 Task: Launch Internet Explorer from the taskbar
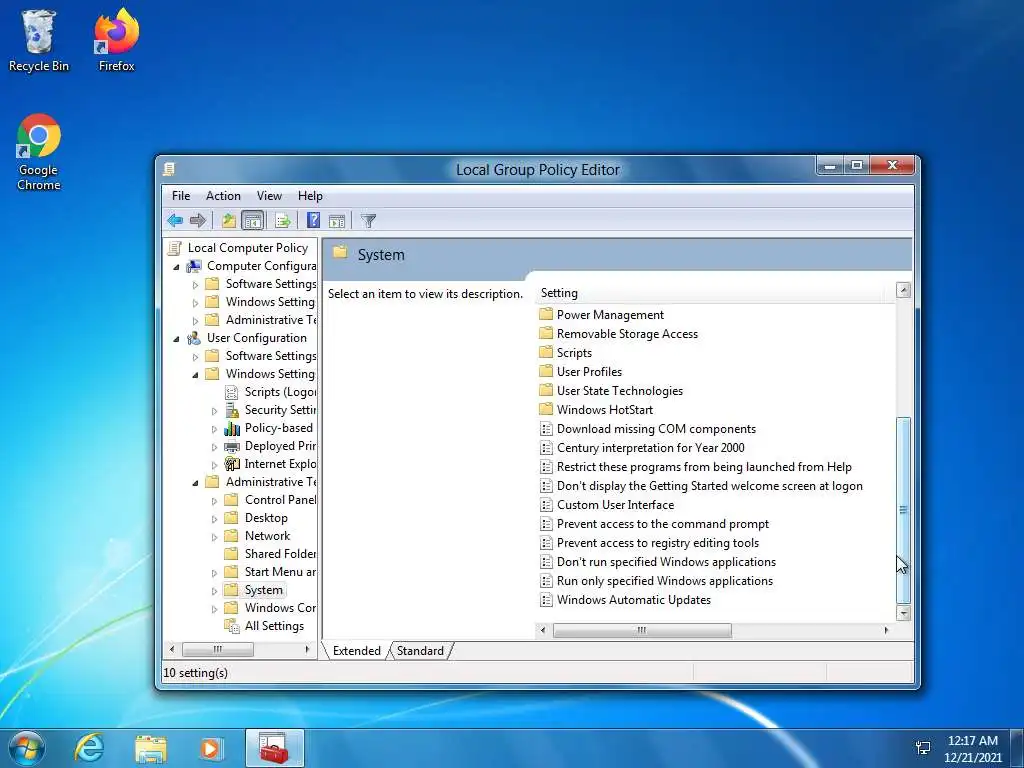click(89, 748)
